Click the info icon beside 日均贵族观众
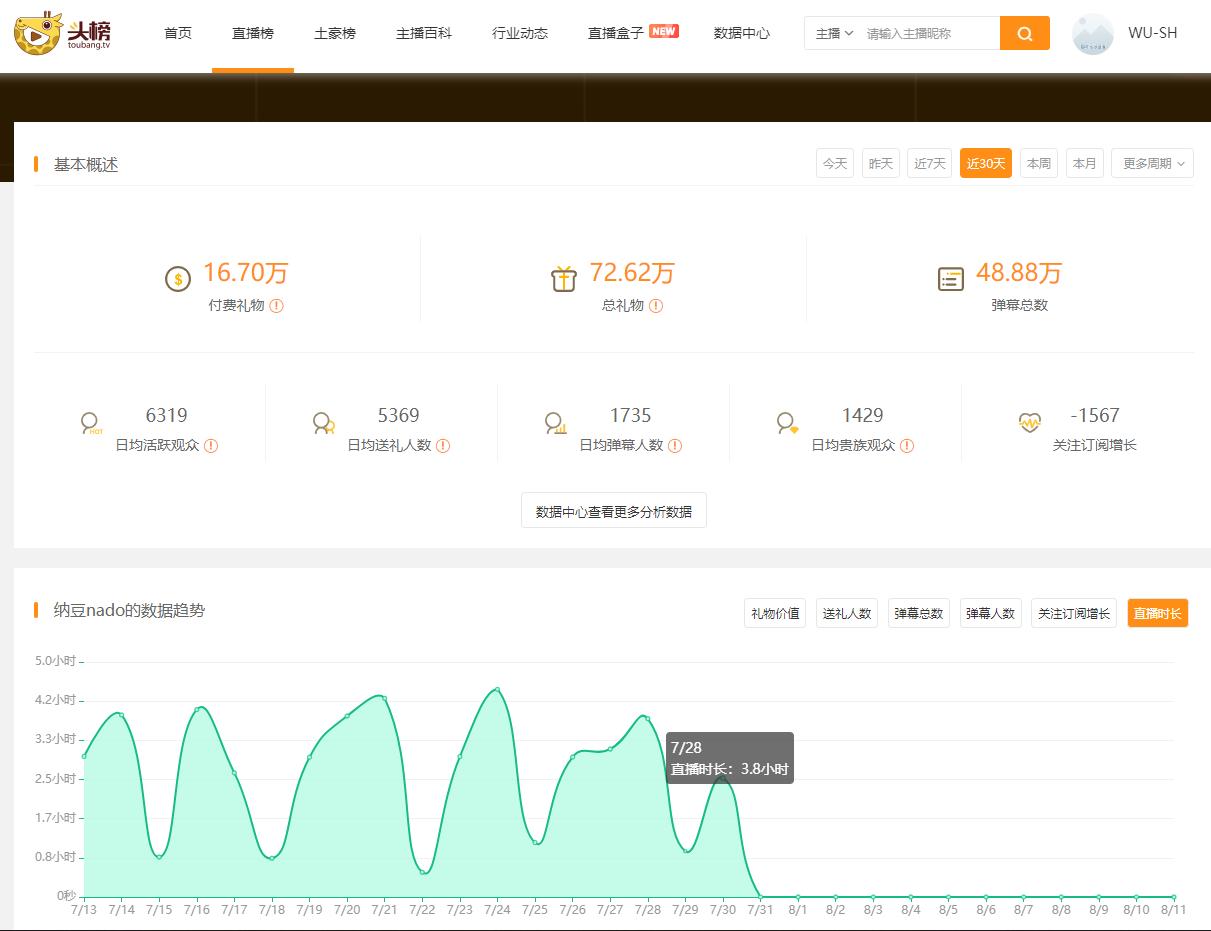Viewport: 1211px width, 931px height. click(906, 445)
